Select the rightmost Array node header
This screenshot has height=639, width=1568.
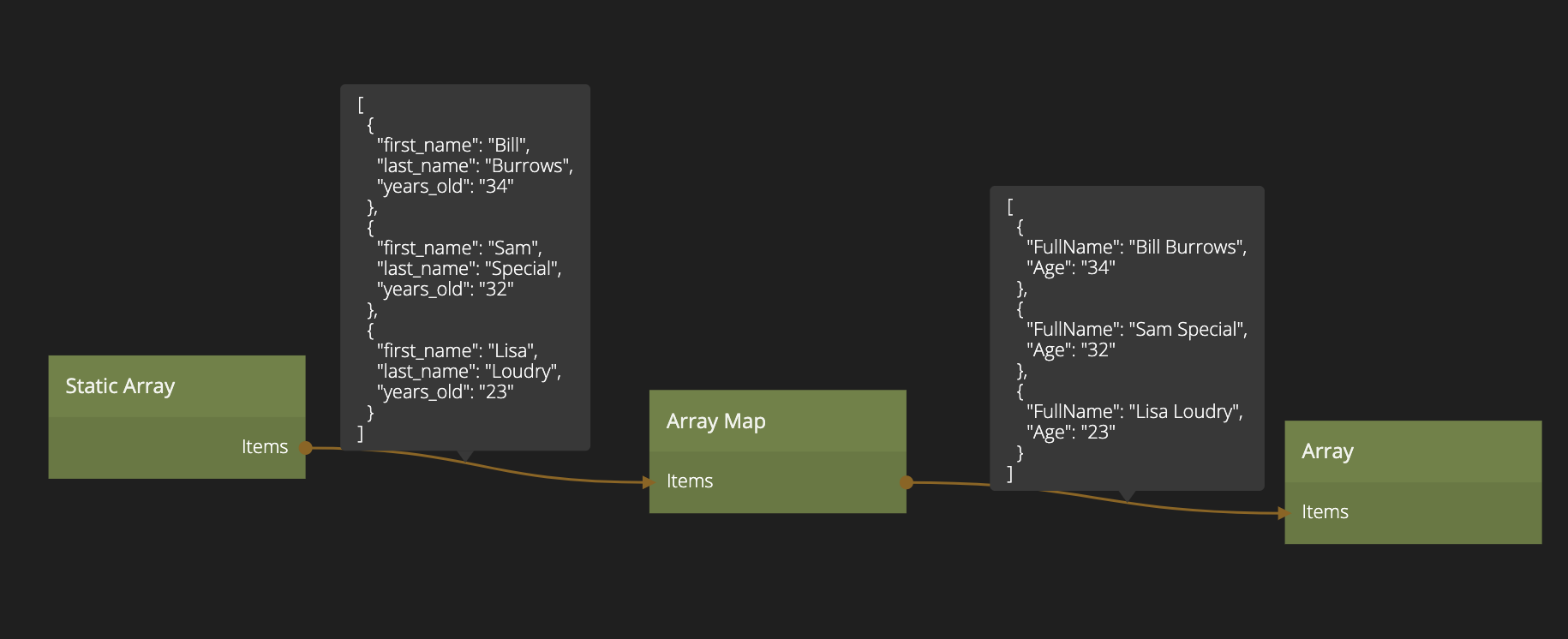coord(1412,451)
